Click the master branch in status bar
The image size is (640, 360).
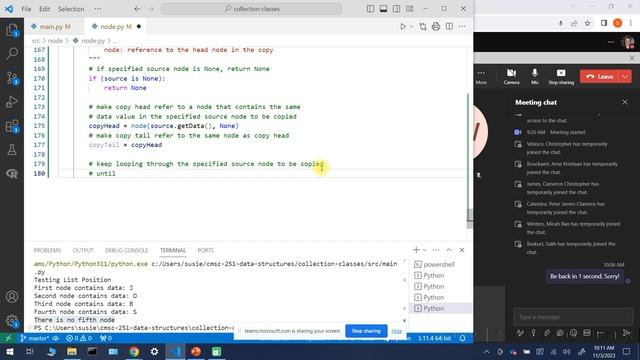[35, 338]
